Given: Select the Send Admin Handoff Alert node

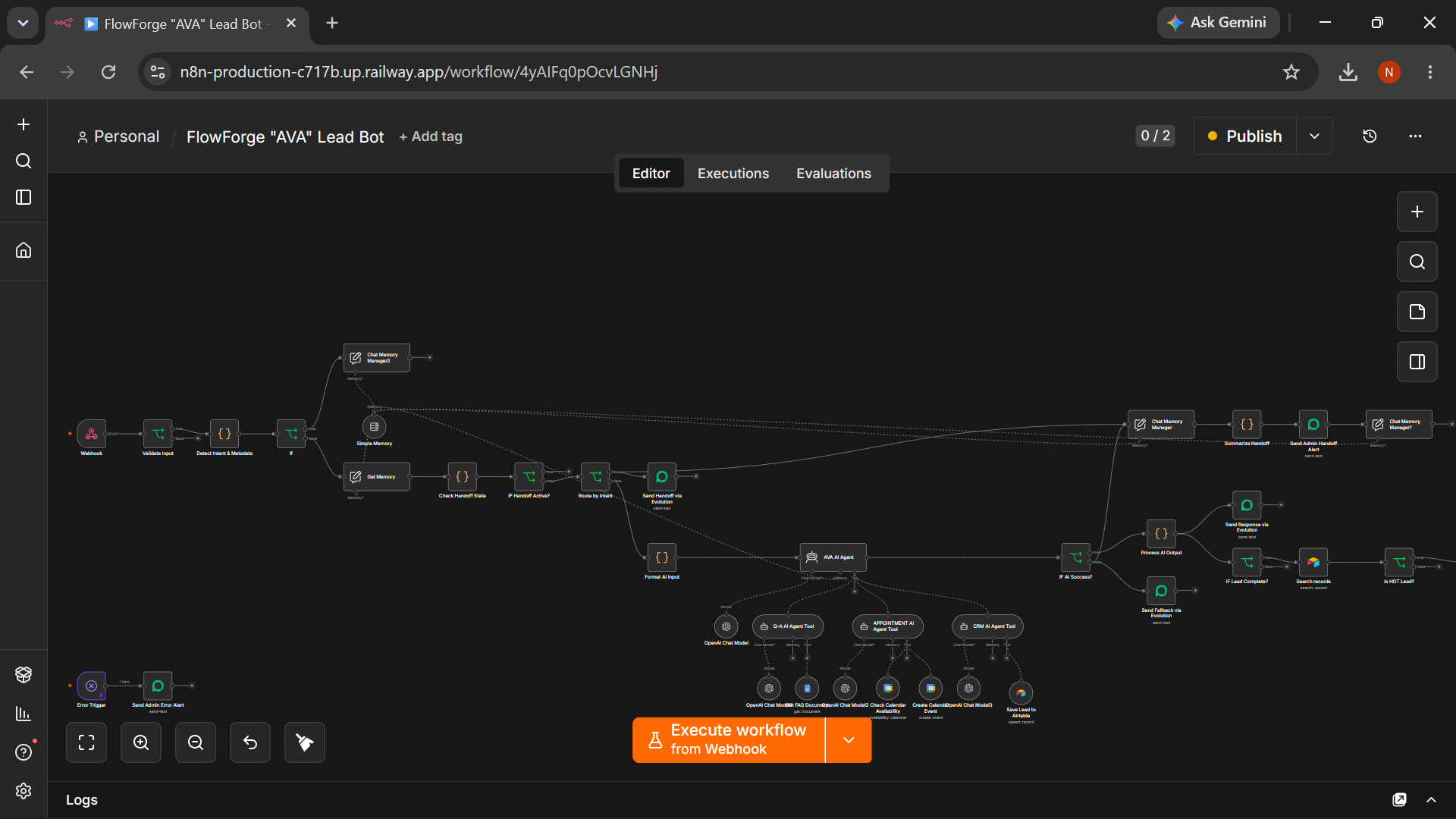Looking at the screenshot, I should click(1313, 425).
